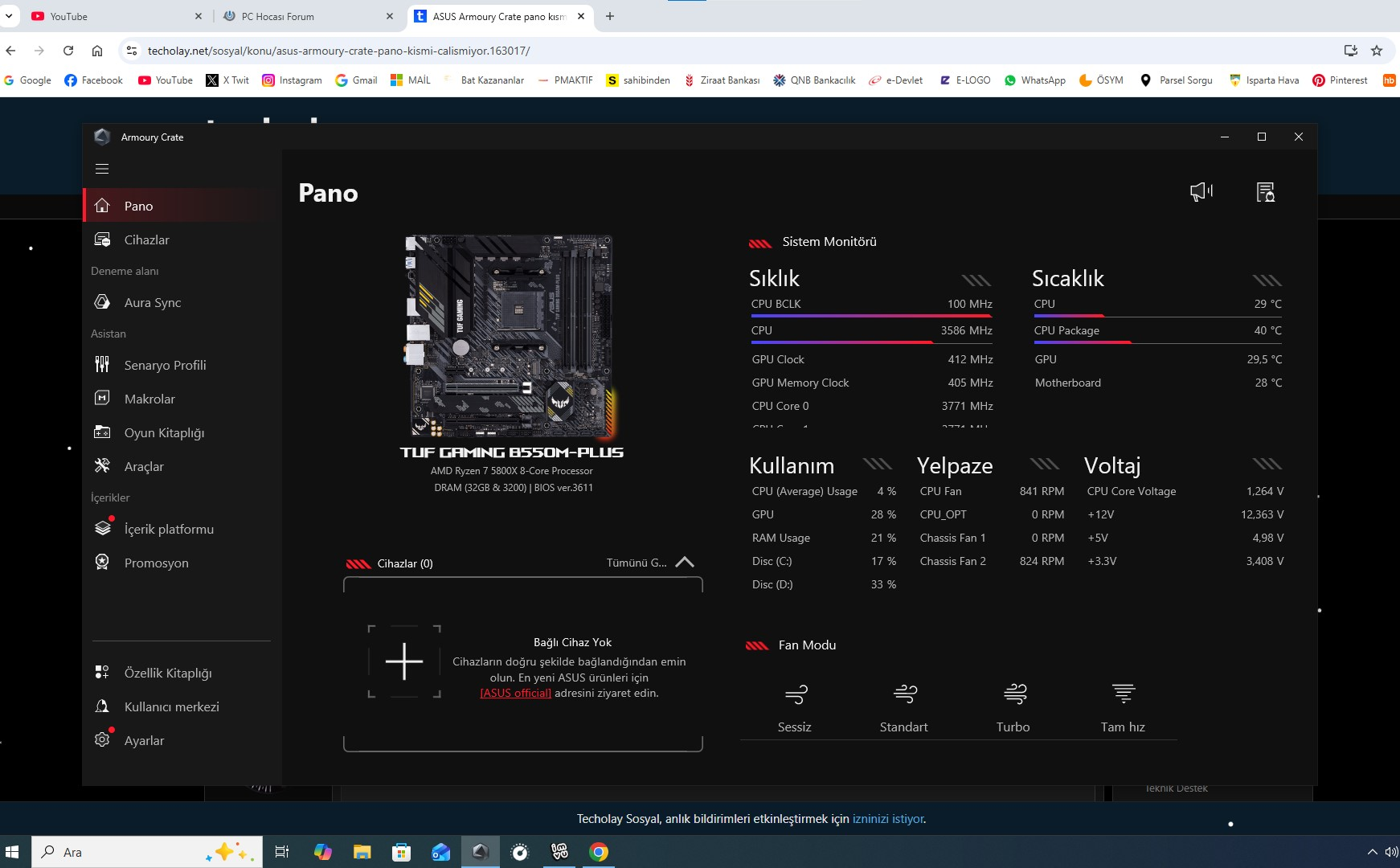Open the e-Devlet bookmark
The height and width of the screenshot is (868, 1400).
(x=896, y=80)
